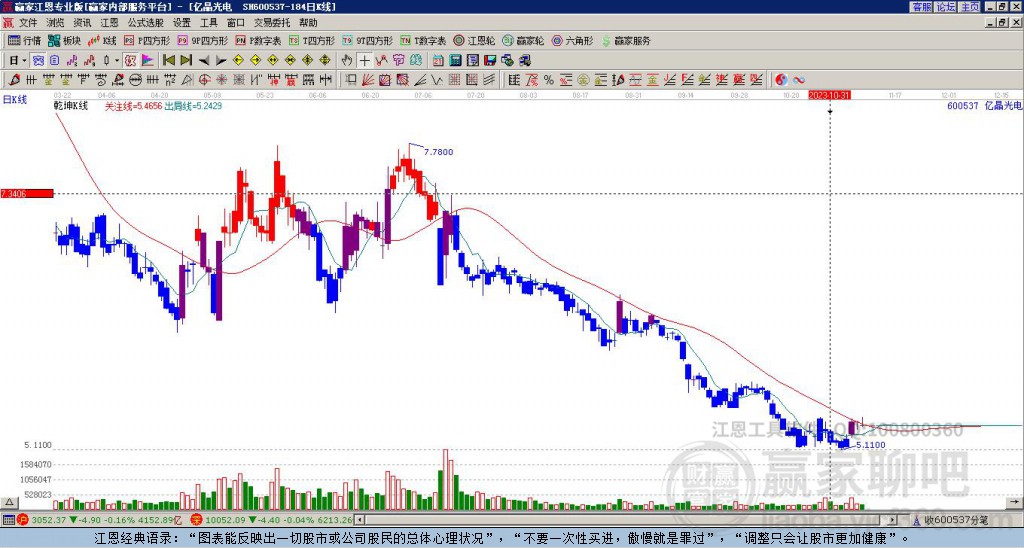
Task: Open the 江恩 menu
Action: [x=110, y=23]
